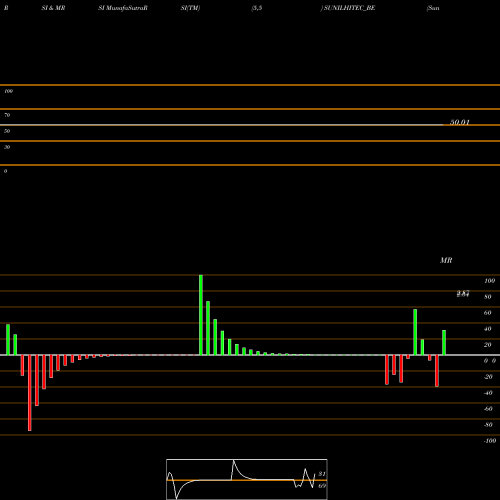Click the 30 level label in RSI panel

point(7,147)
